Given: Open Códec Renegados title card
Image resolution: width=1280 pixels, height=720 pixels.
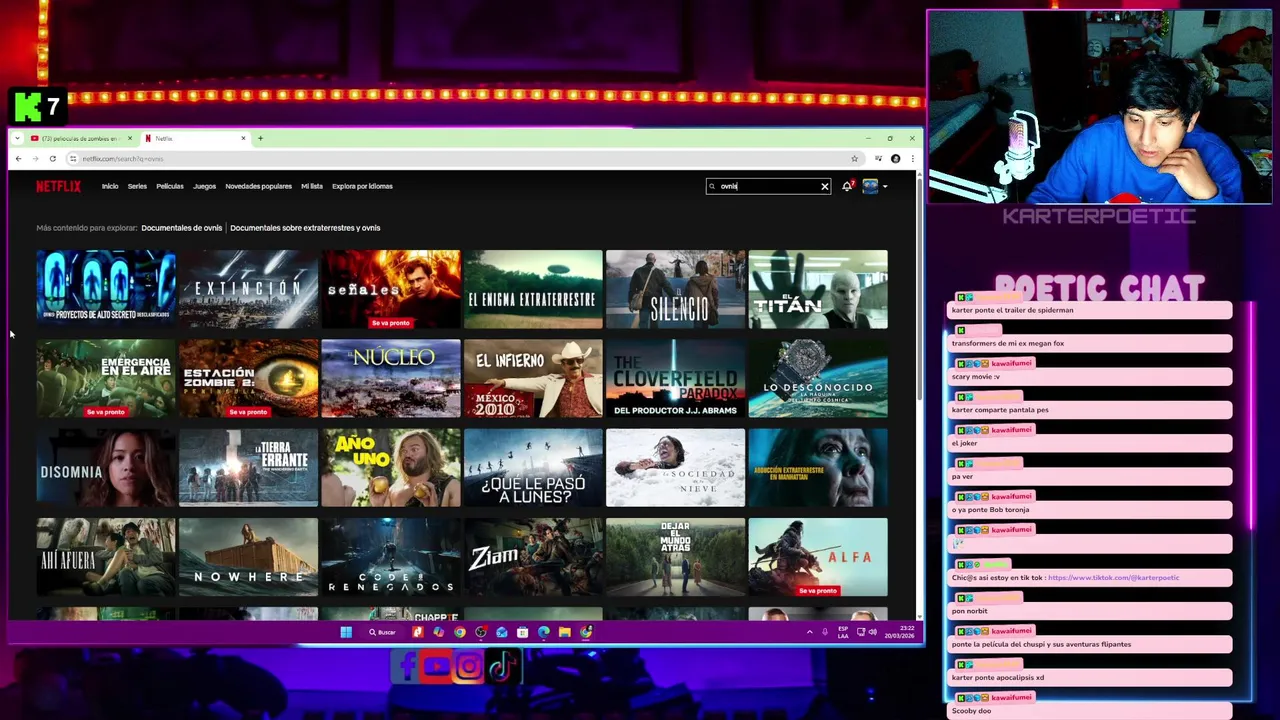Looking at the screenshot, I should [x=391, y=557].
